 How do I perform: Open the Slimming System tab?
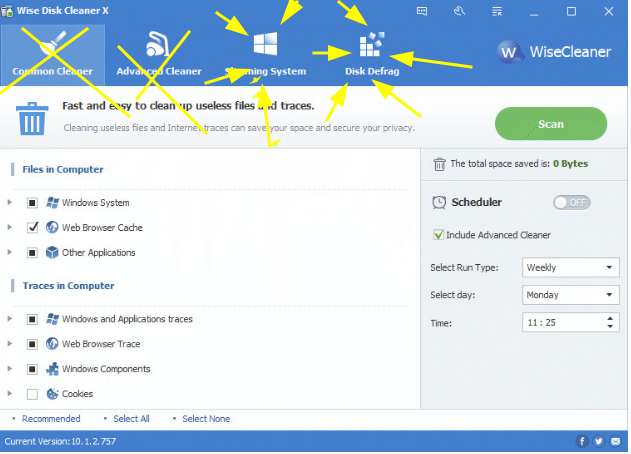pos(266,55)
